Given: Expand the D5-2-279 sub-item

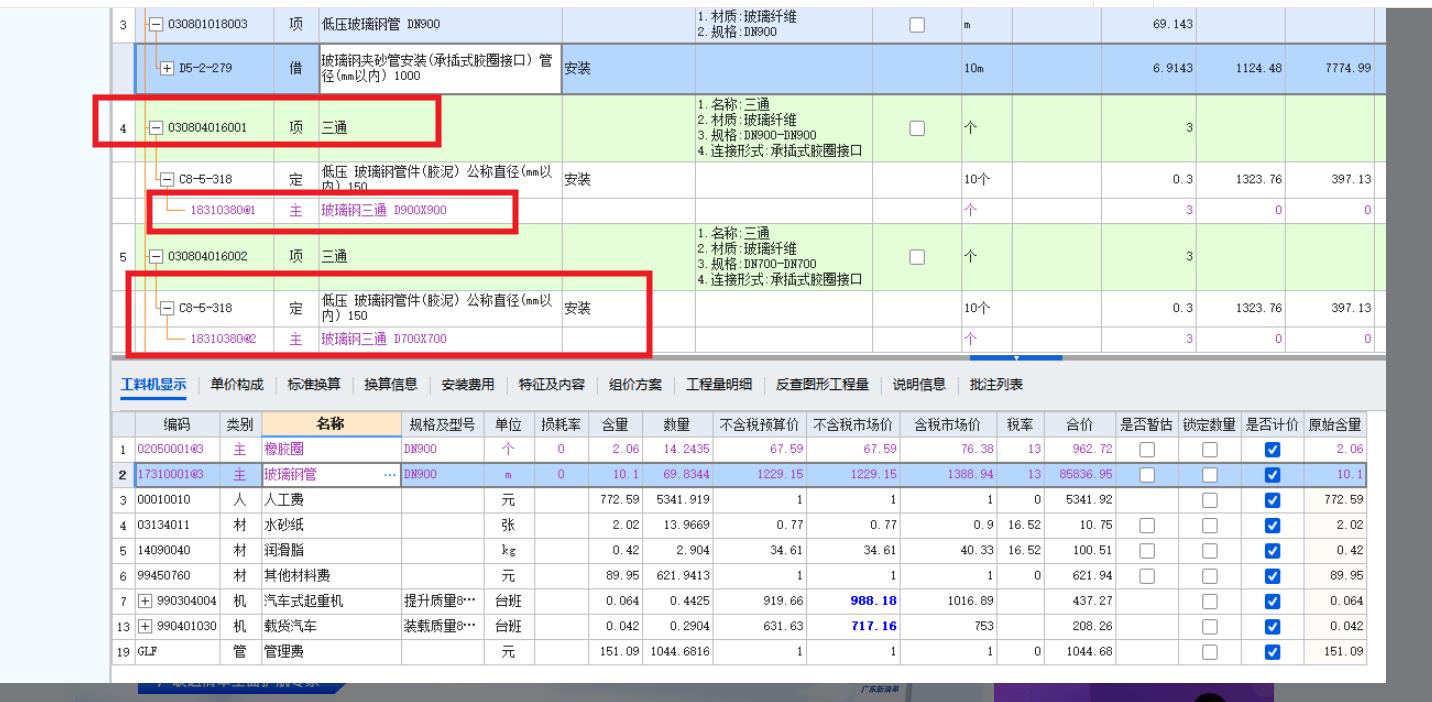Looking at the screenshot, I should pos(165,68).
